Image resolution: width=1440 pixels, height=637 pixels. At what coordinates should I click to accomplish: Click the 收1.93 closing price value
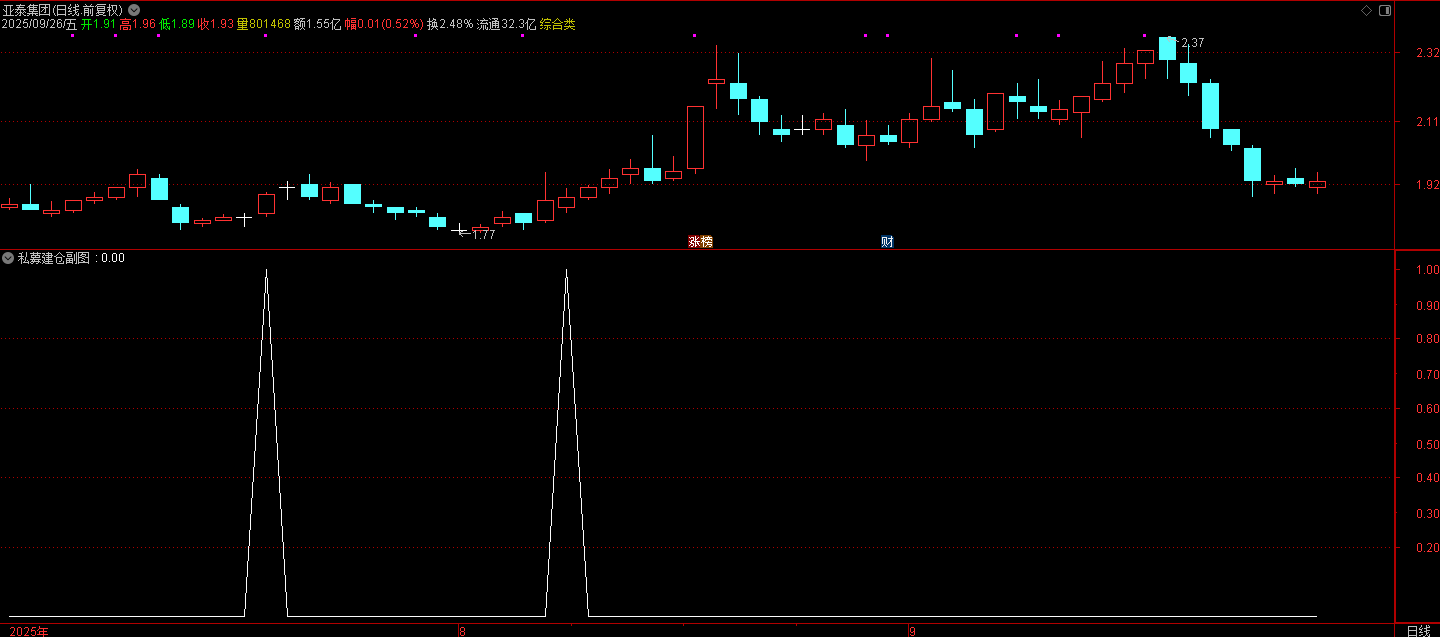(216, 24)
